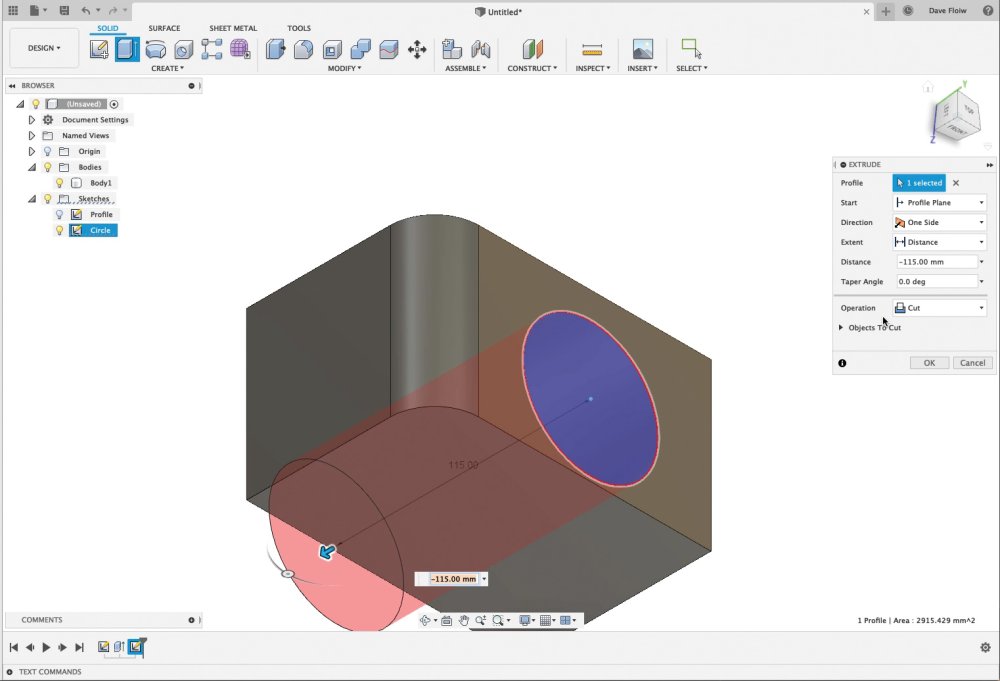Open the Modify menu
Screen dimensions: 1000x681
point(344,68)
